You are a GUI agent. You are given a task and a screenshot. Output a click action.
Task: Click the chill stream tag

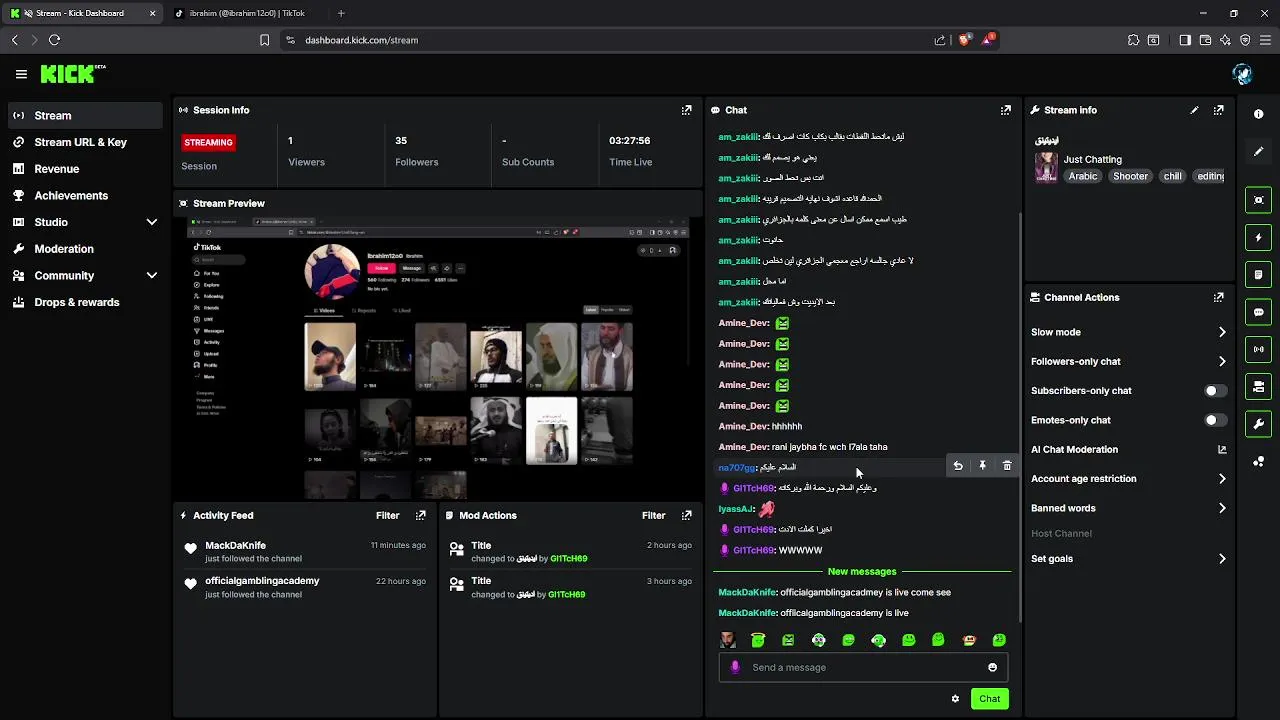(x=1172, y=176)
